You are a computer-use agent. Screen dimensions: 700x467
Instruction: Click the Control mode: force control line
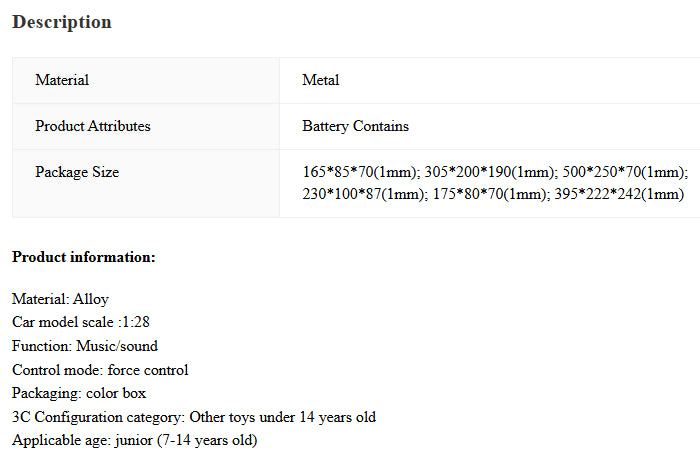[100, 370]
